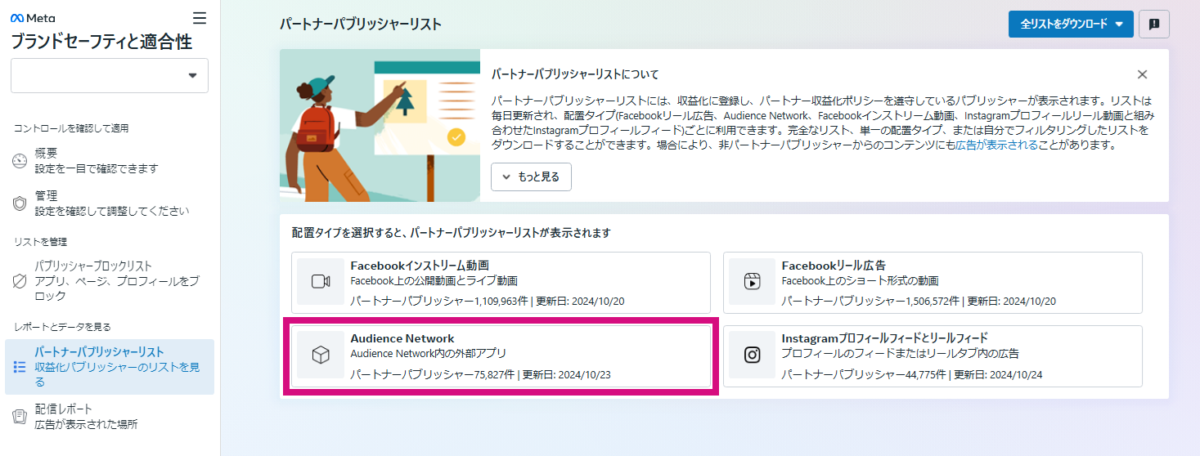Click the 全リストをダウンロード button label
This screenshot has height=456, width=1200.
pos(1063,24)
